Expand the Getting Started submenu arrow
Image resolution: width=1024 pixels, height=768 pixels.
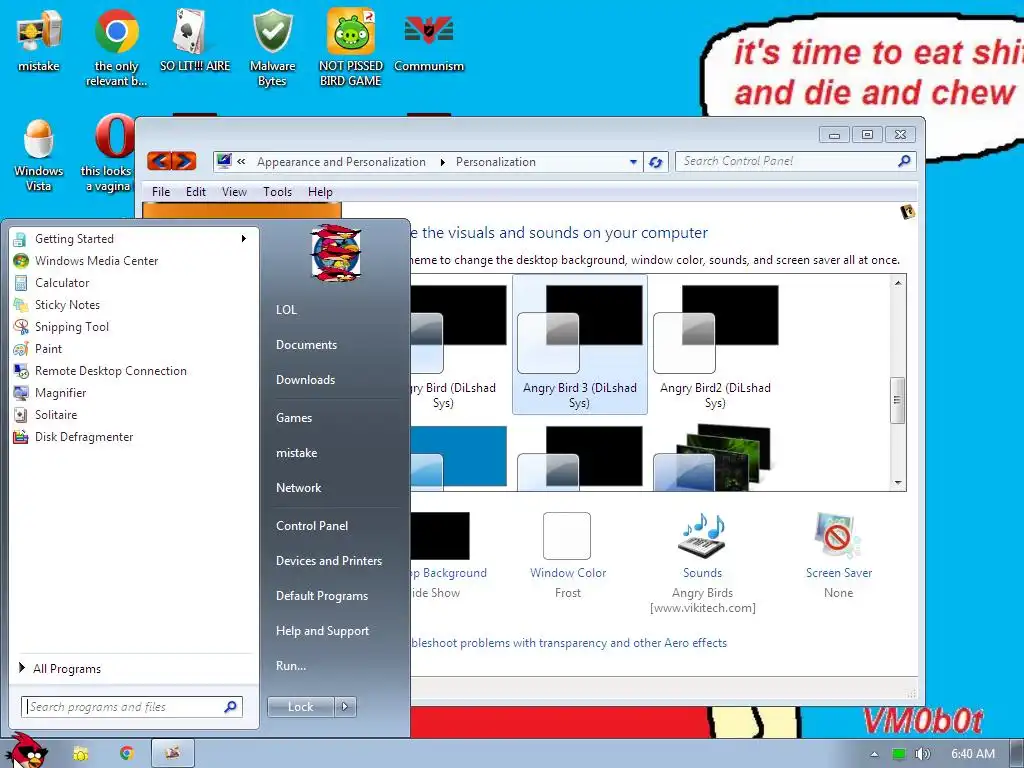tap(244, 239)
